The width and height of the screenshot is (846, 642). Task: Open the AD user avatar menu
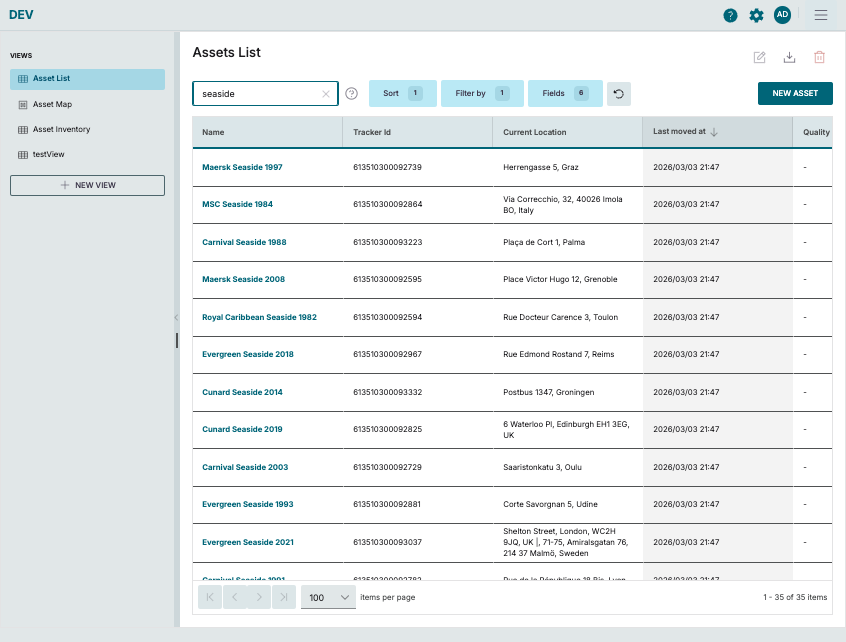coord(782,15)
